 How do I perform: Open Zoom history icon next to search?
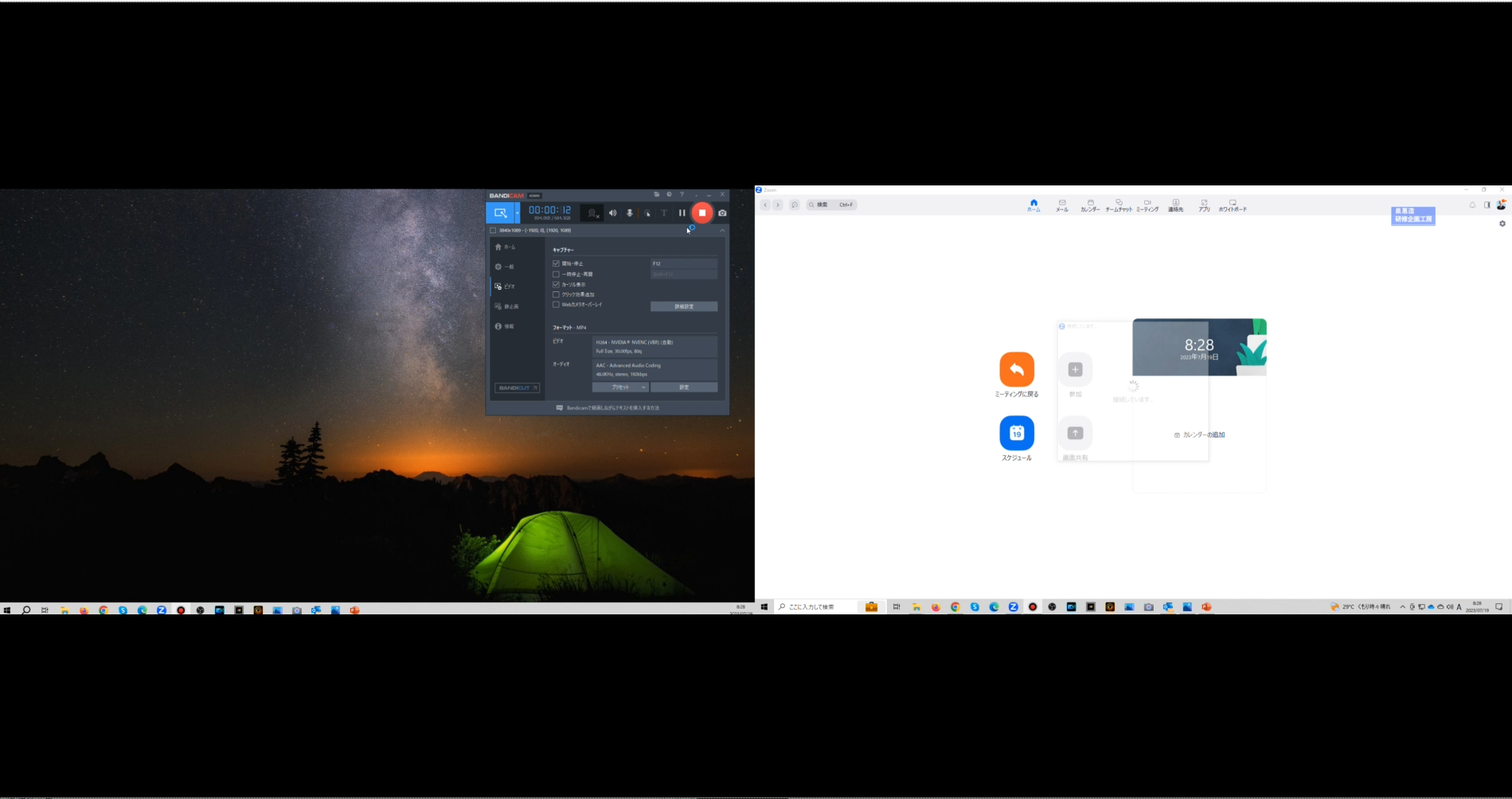795,205
